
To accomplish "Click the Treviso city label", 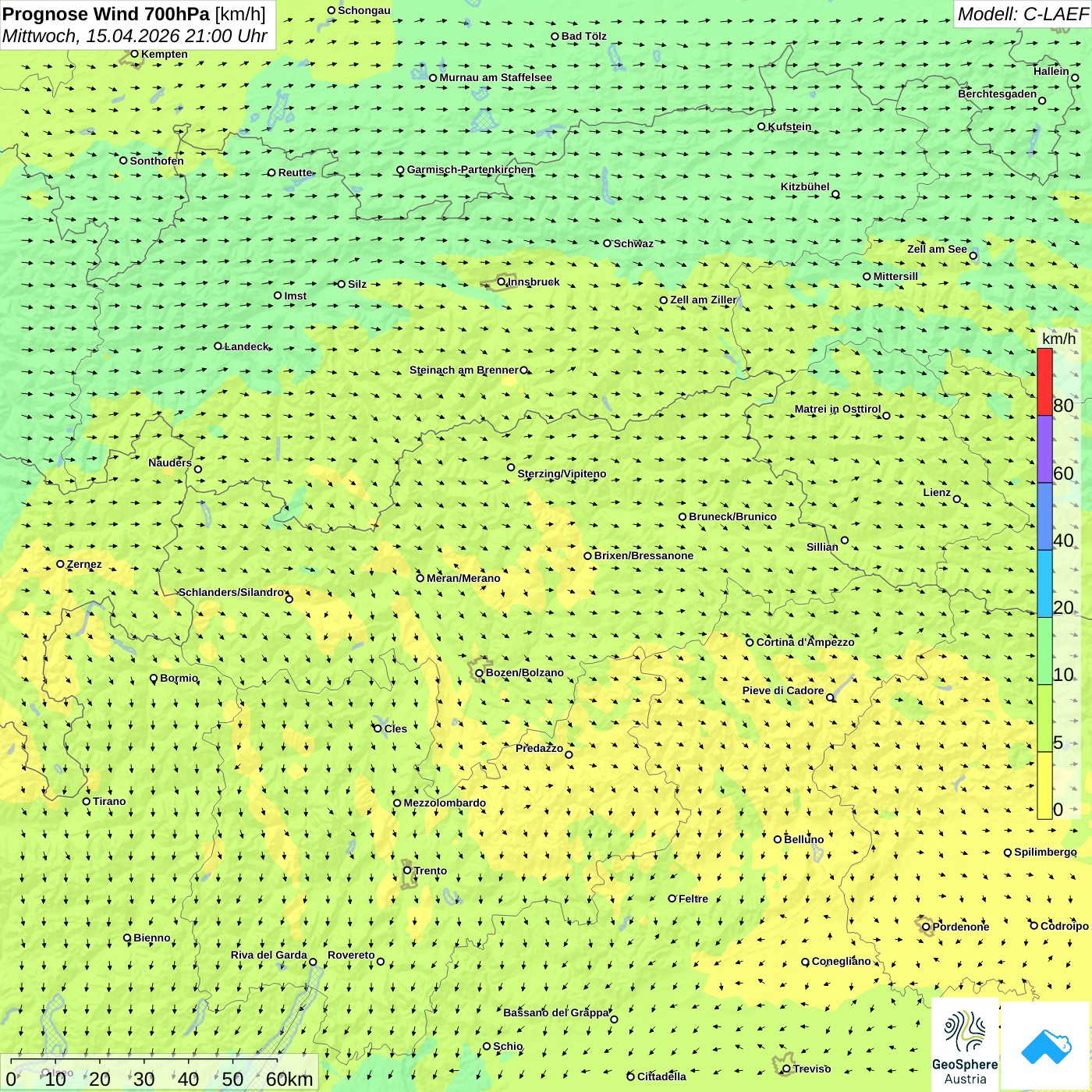I will 812,1069.
